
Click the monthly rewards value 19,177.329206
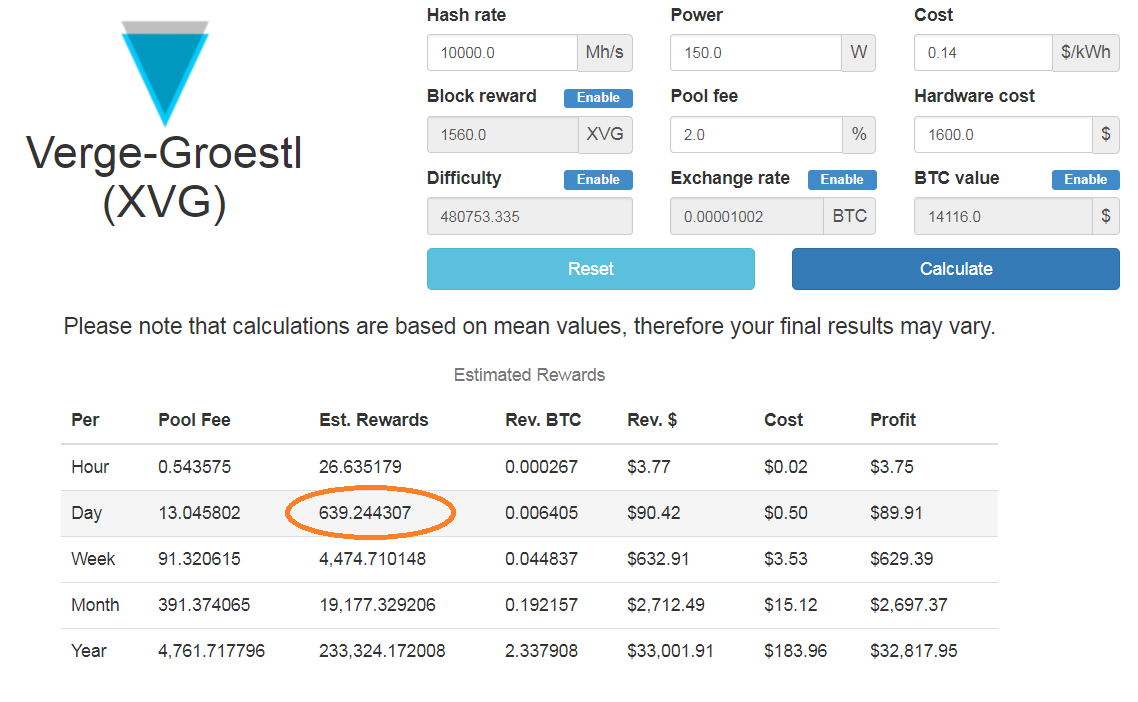tap(377, 605)
